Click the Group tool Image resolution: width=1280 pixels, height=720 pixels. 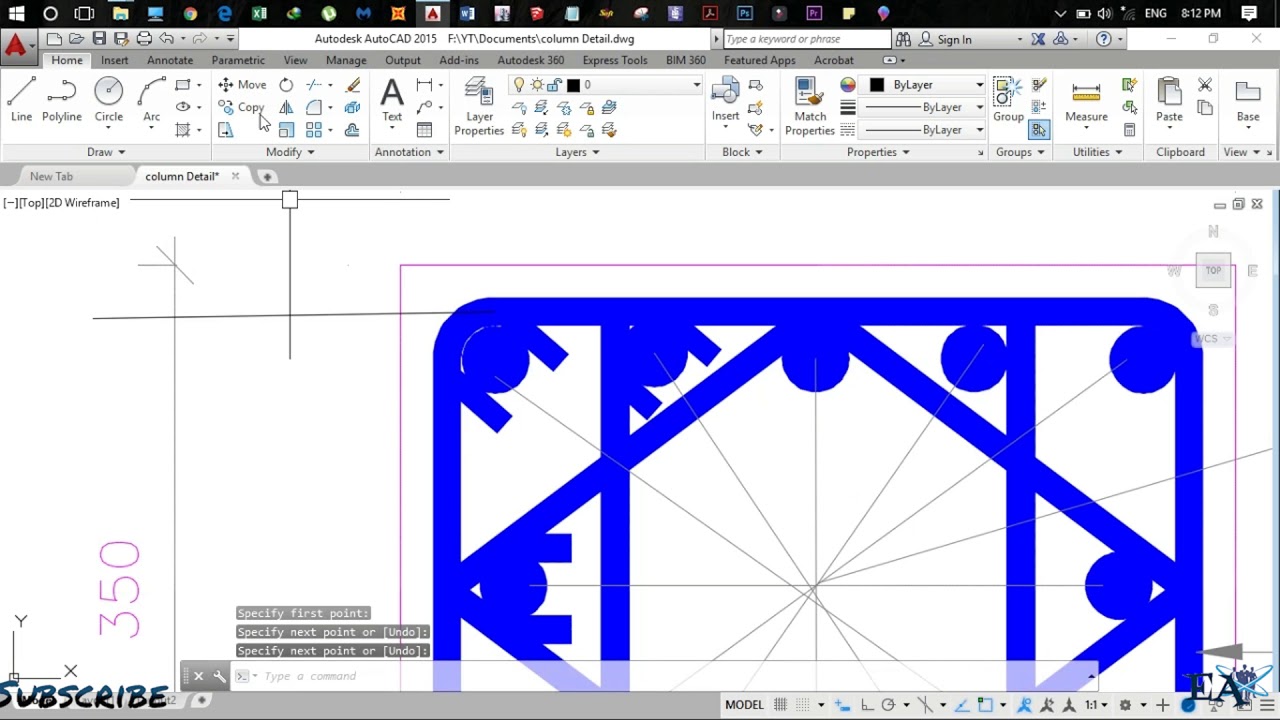[1008, 100]
